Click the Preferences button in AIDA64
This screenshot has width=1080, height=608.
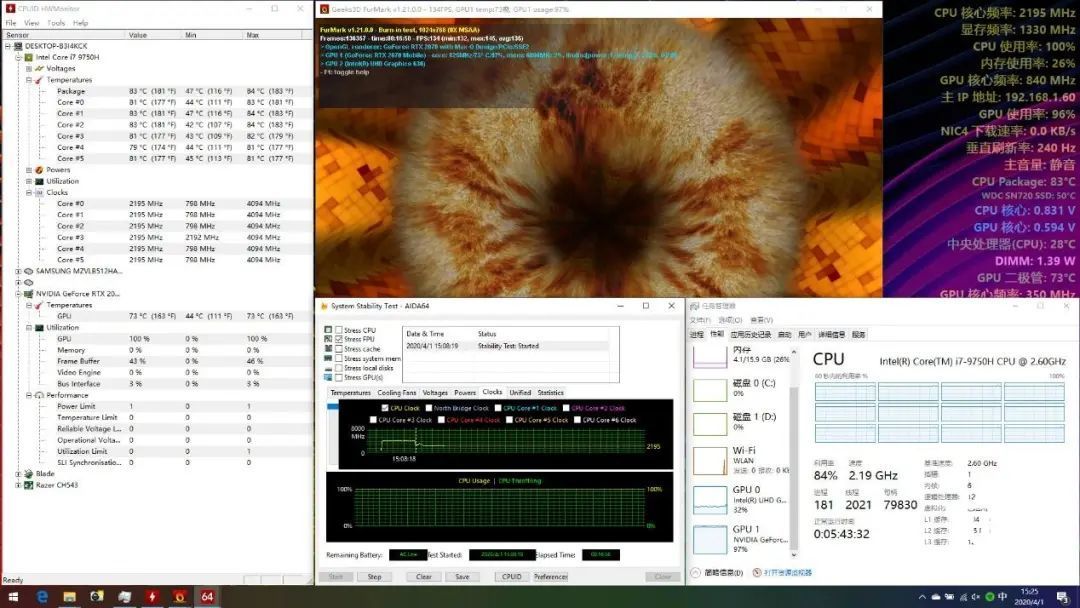click(551, 576)
